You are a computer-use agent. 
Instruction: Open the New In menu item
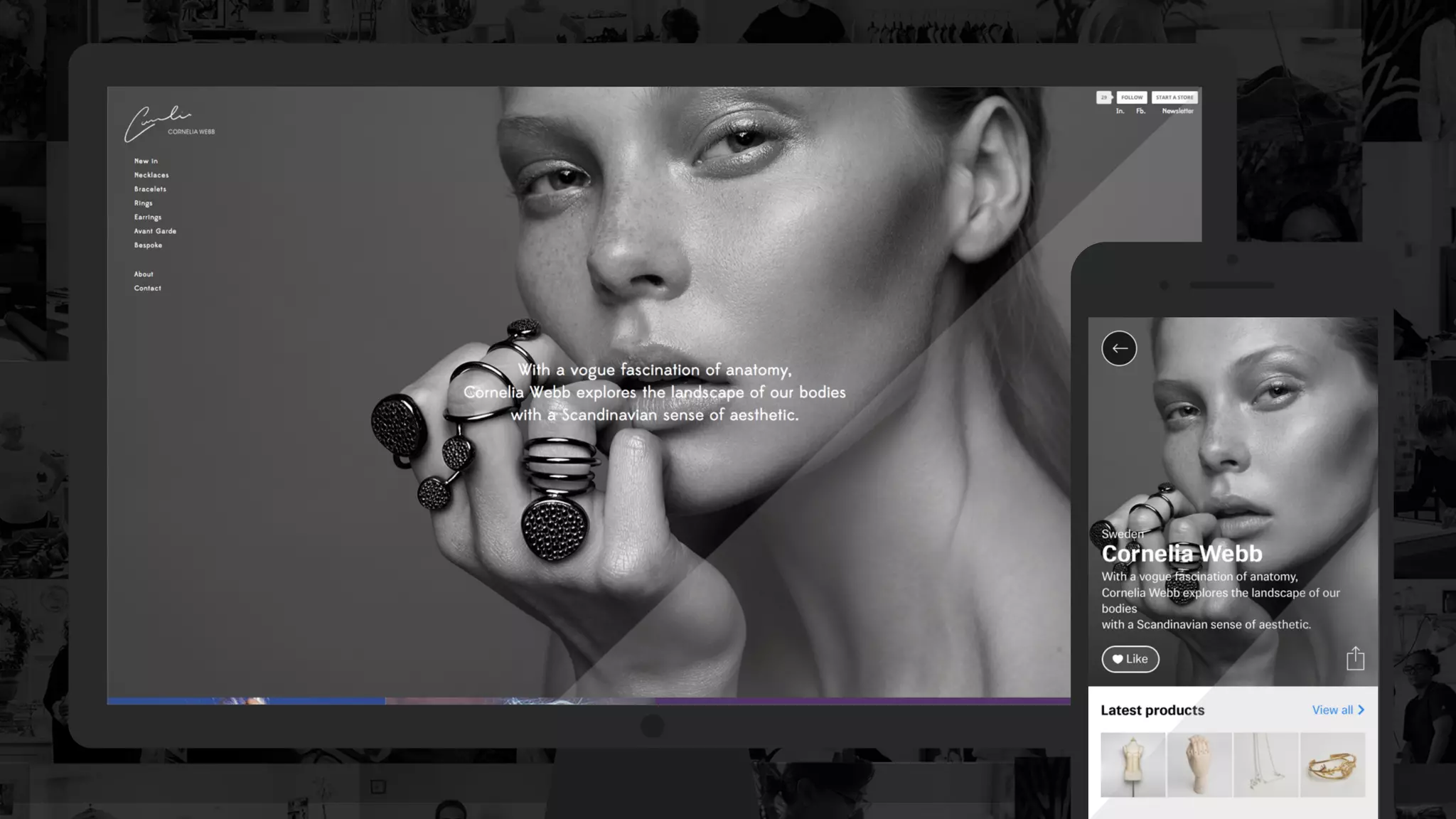click(146, 161)
